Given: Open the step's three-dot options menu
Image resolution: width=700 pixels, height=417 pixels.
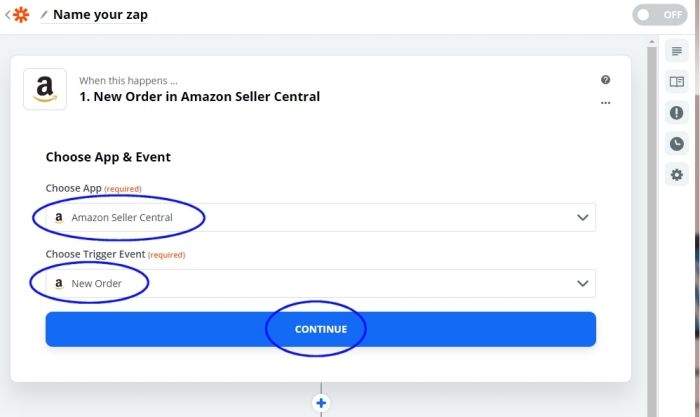Looking at the screenshot, I should coord(605,103).
